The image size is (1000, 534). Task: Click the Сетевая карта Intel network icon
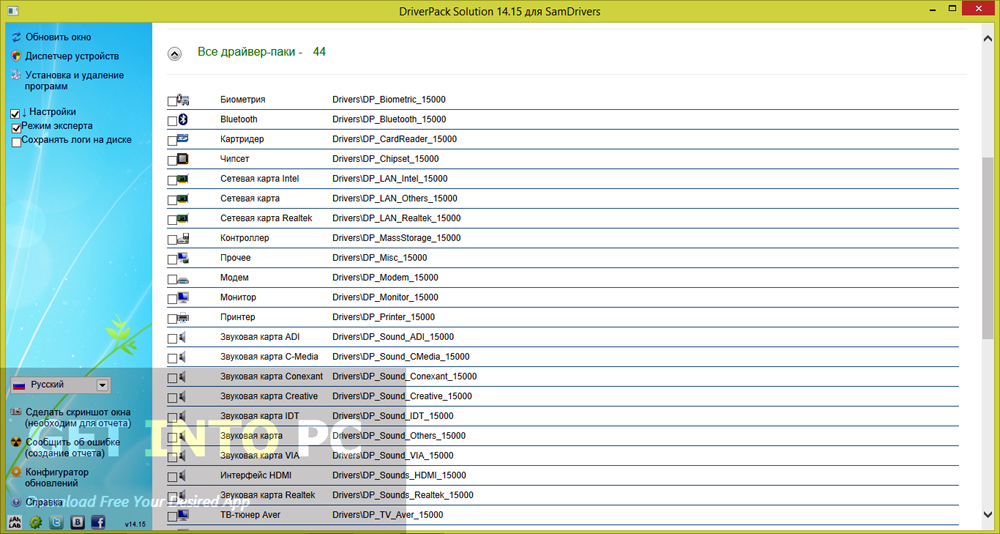[x=183, y=179]
